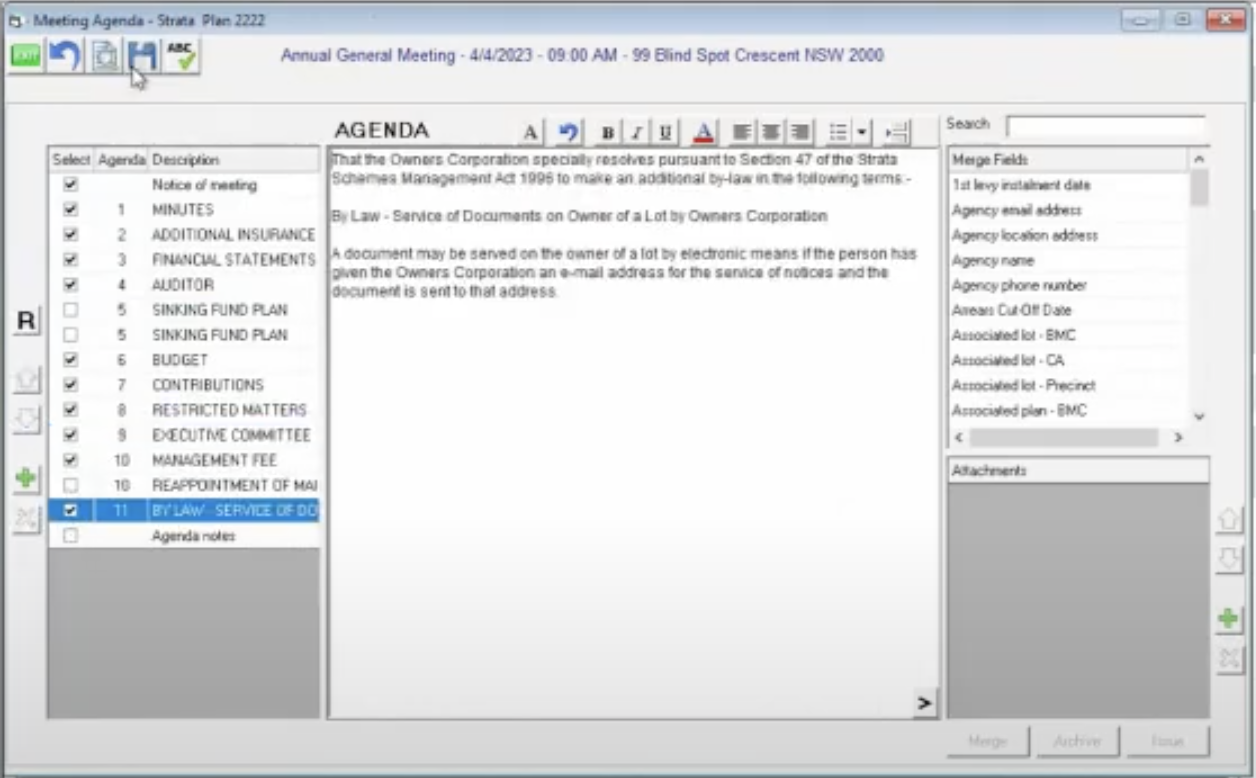1256x778 pixels.
Task: Open the bullet list style dropdown arrow
Action: coord(862,132)
